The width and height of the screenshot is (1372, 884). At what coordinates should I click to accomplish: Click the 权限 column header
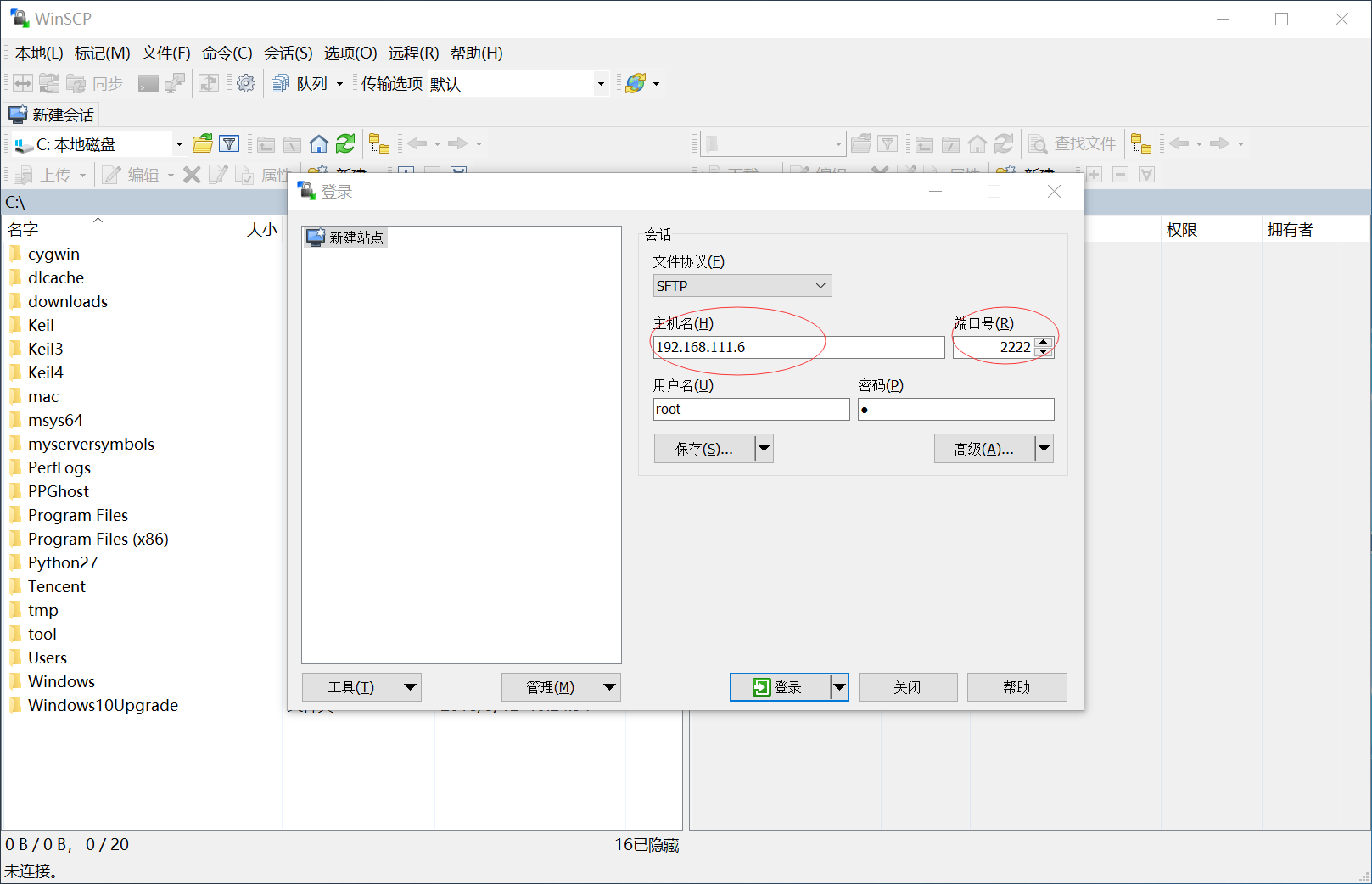point(1211,229)
